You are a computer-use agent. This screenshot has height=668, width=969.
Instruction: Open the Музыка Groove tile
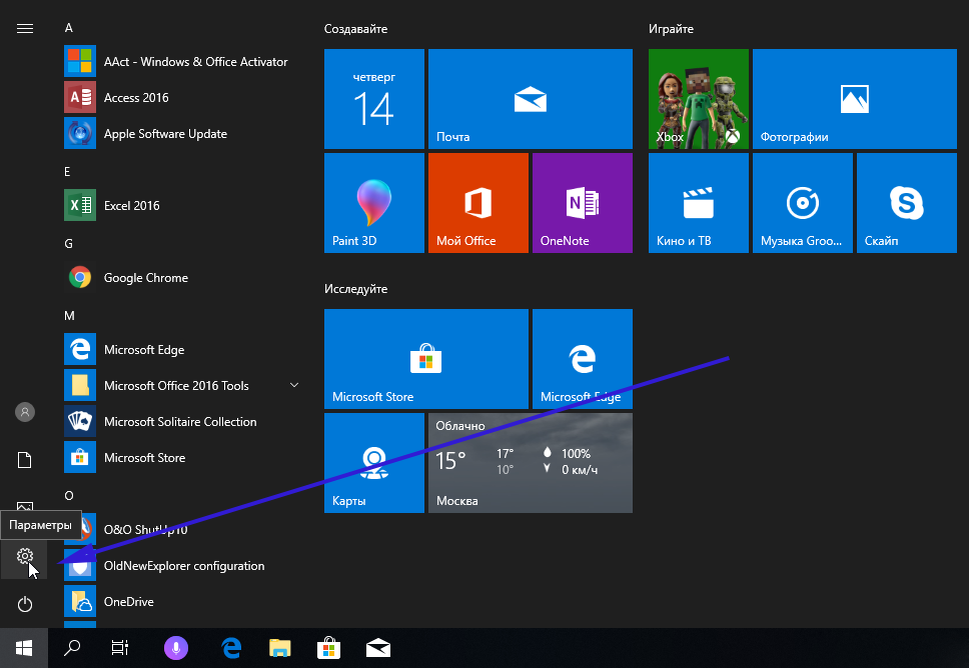click(x=803, y=203)
